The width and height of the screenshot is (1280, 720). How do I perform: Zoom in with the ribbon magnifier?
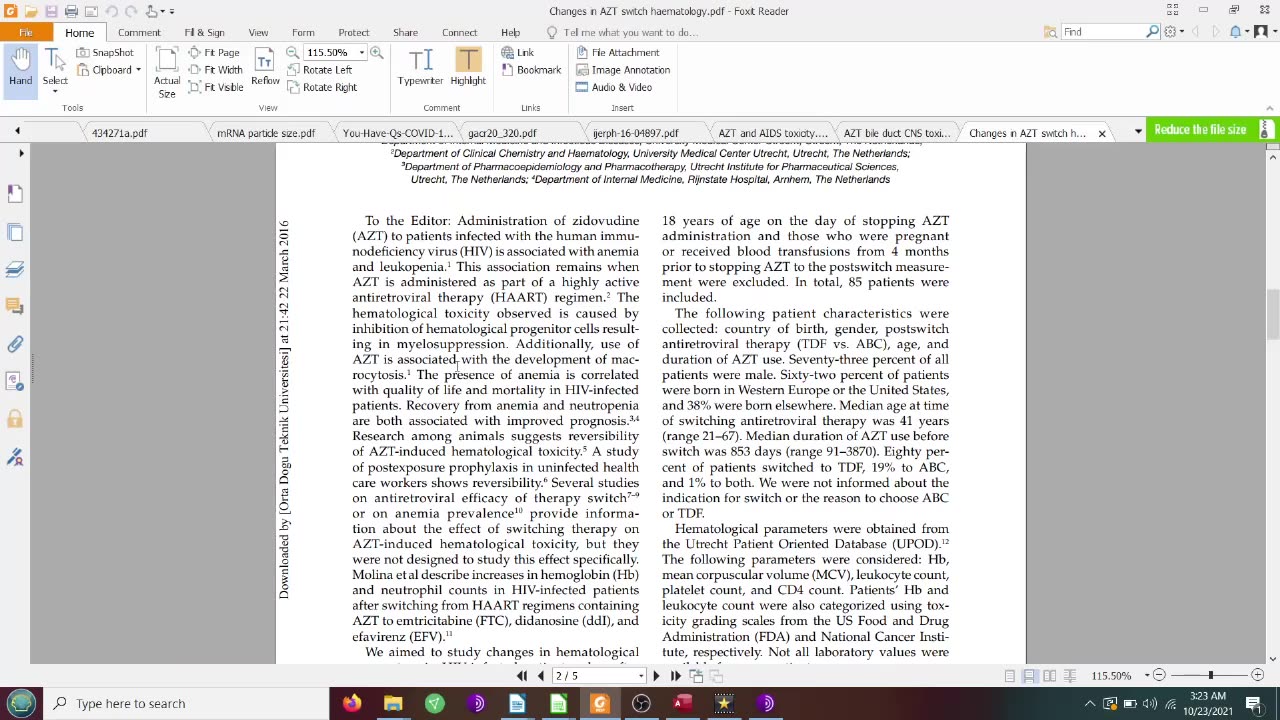[377, 52]
